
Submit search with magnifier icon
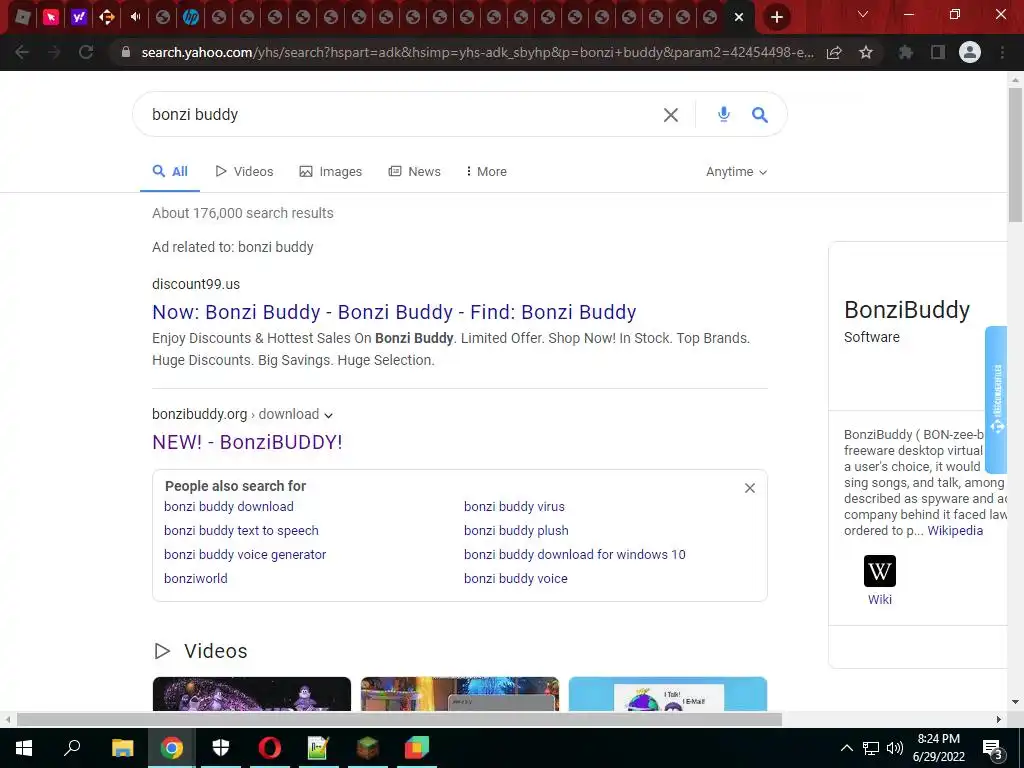coord(760,115)
